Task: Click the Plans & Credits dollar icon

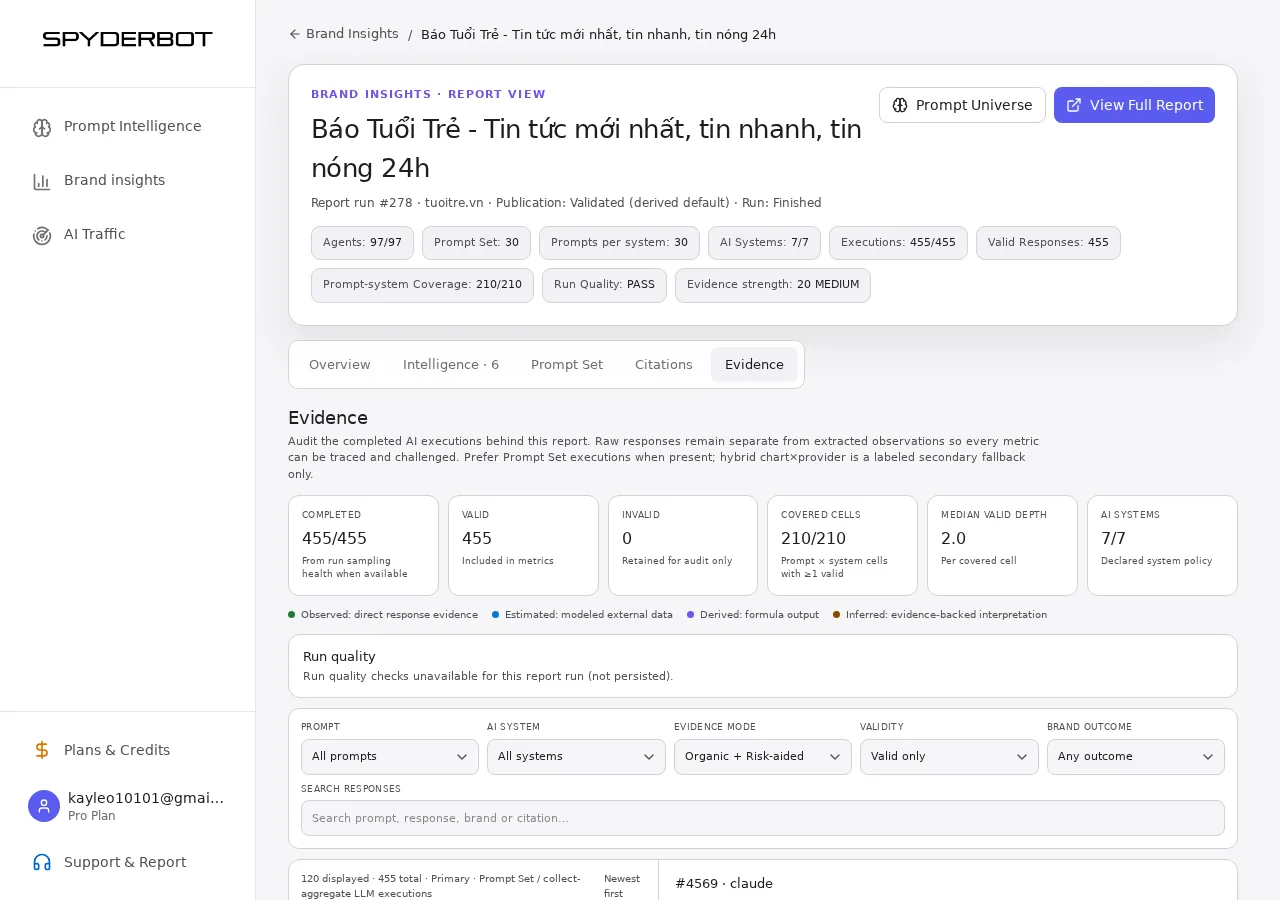Action: coord(42,750)
